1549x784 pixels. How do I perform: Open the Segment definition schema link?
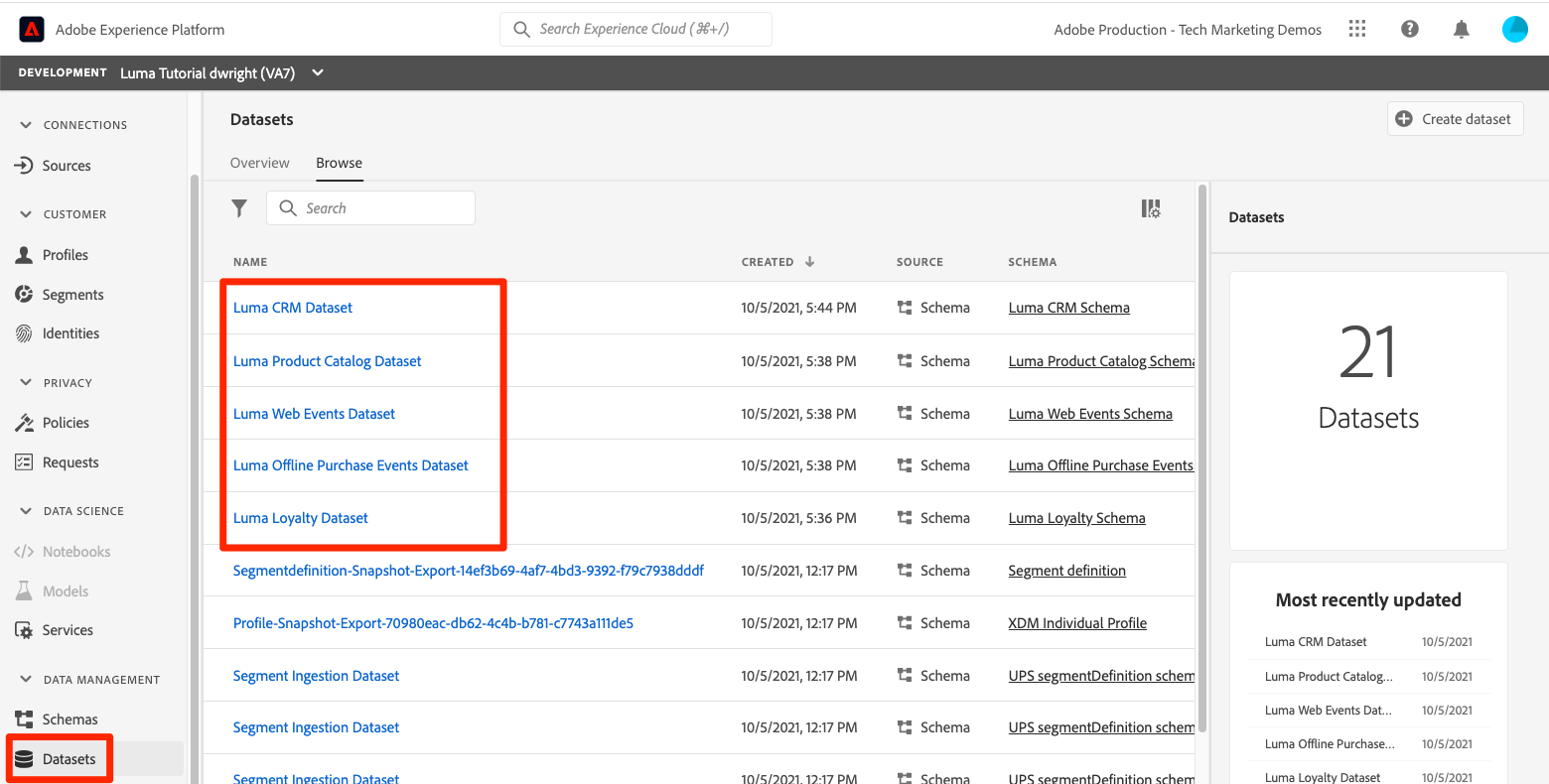(x=1067, y=571)
